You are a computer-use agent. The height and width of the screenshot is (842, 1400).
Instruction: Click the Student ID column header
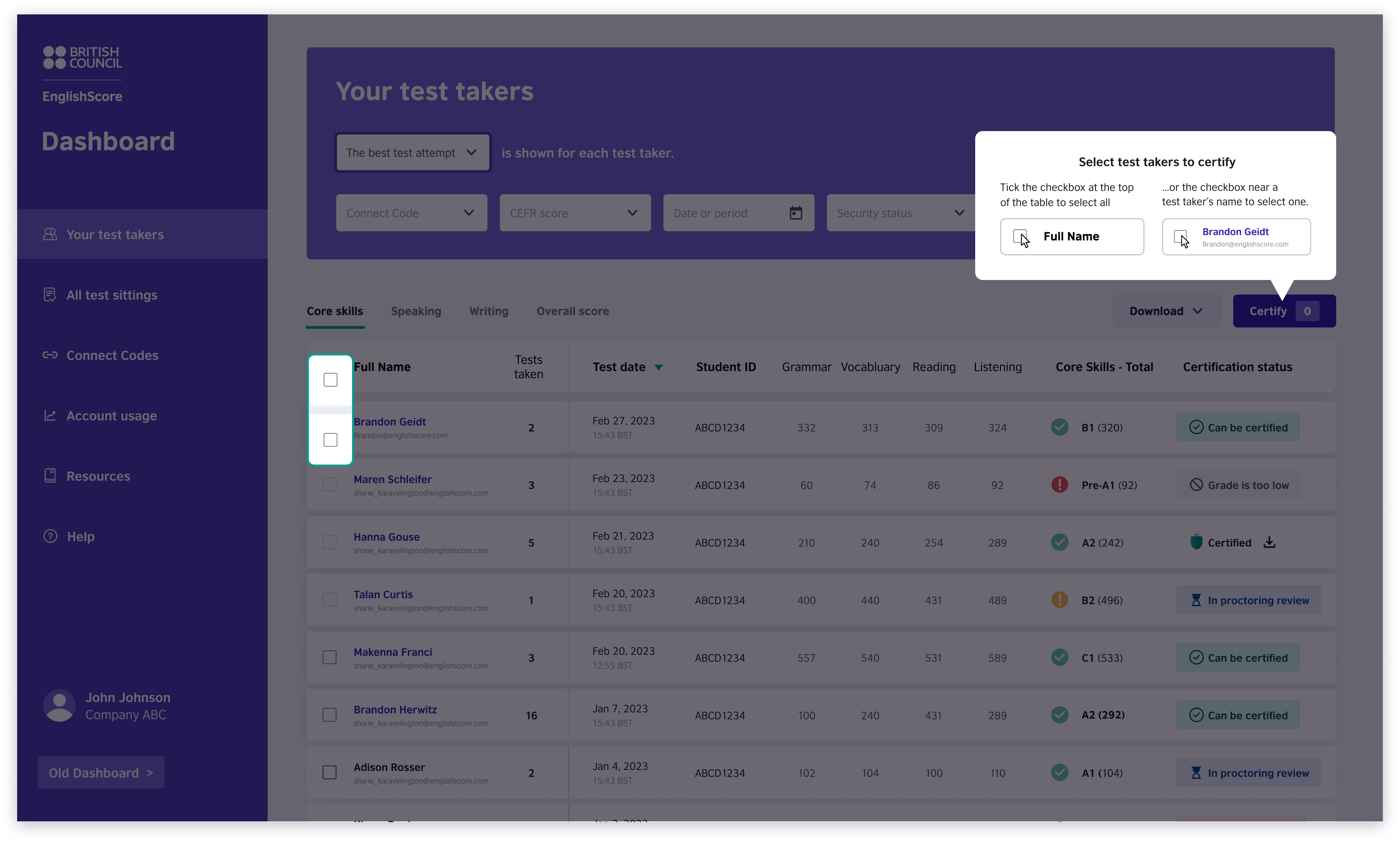(725, 367)
